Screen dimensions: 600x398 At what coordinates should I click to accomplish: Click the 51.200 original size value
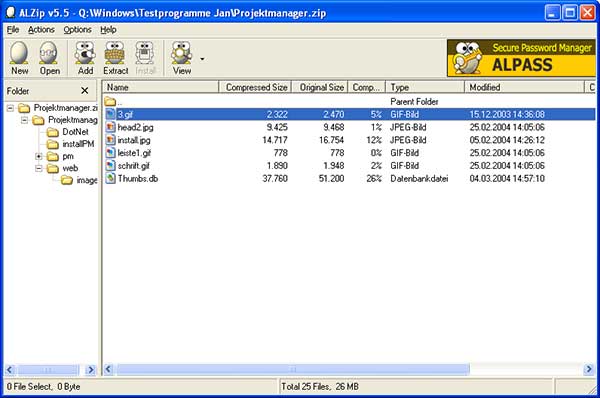[x=331, y=178]
